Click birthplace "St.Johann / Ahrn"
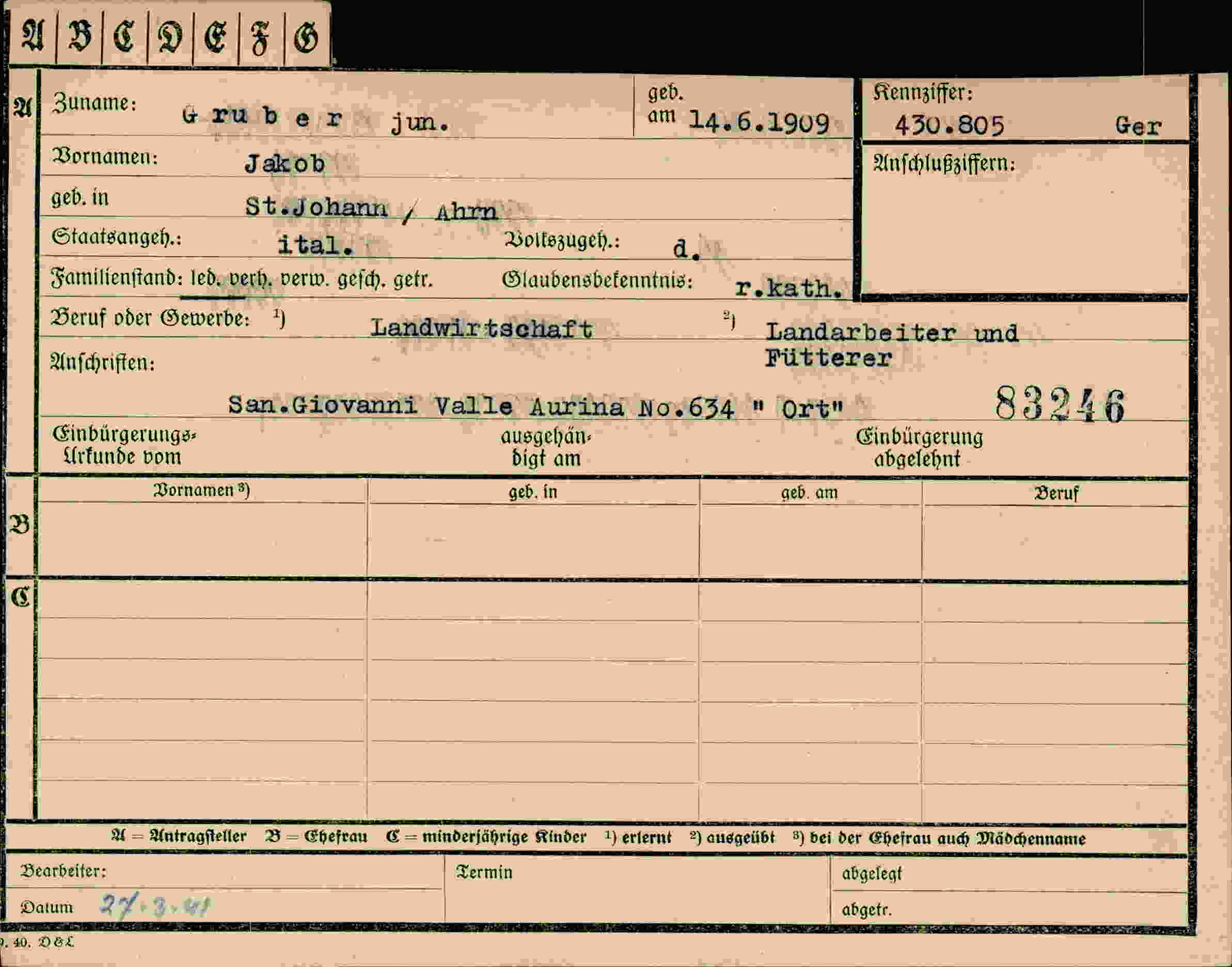 click(x=371, y=210)
